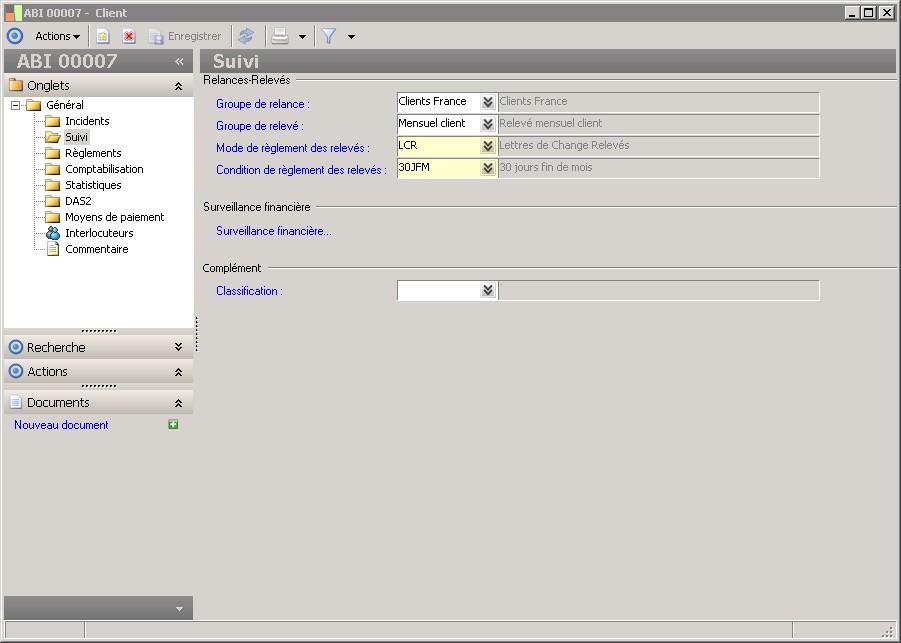Screen dimensions: 901x643
Task: Click the filter funnel icon
Action: pyautogui.click(x=328, y=36)
